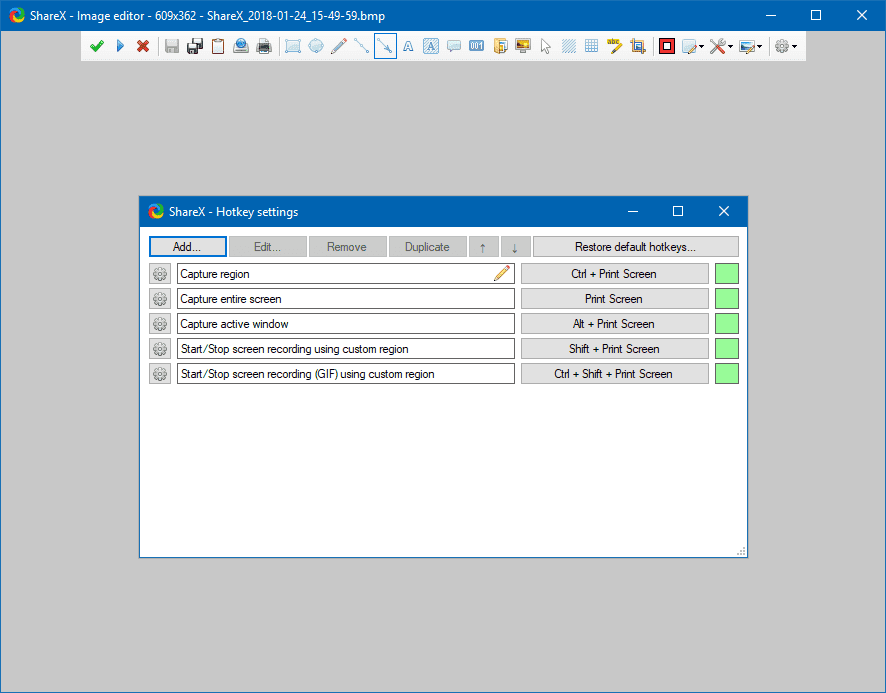Image resolution: width=886 pixels, height=693 pixels.
Task: Click the Remove hotkey button
Action: [348, 246]
